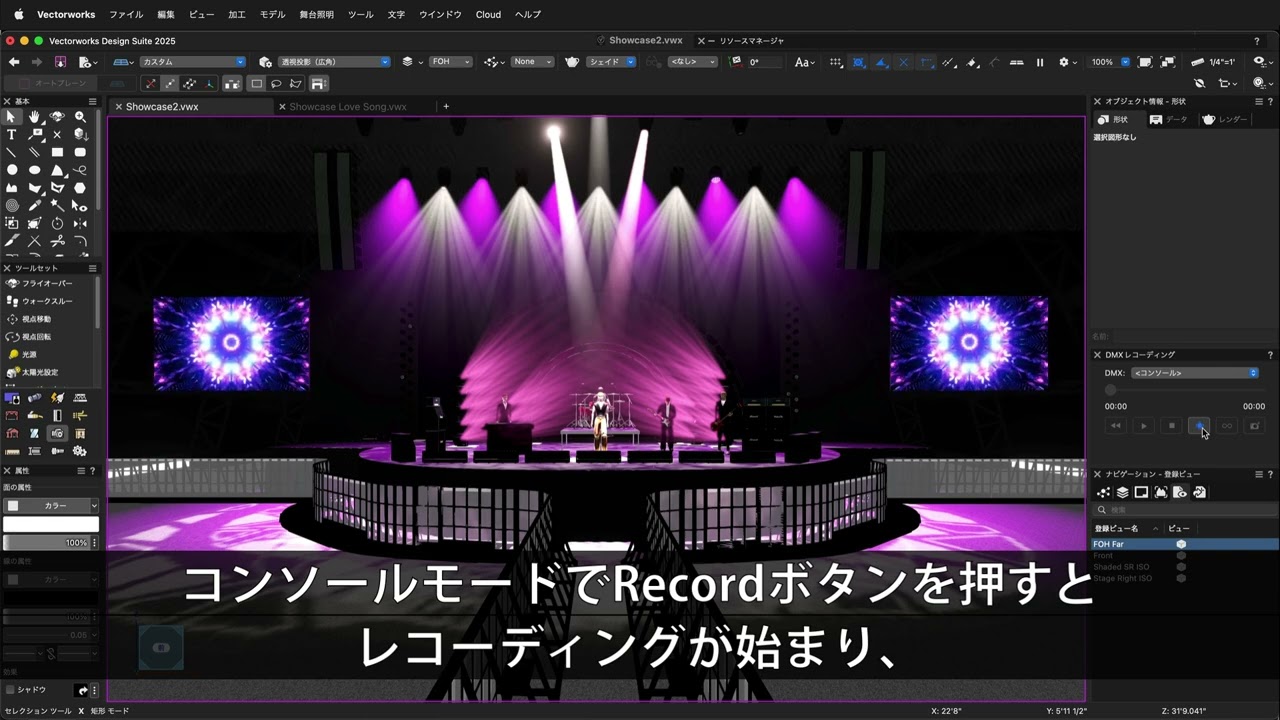Select the Text tool in the basic palette

pos(12,134)
